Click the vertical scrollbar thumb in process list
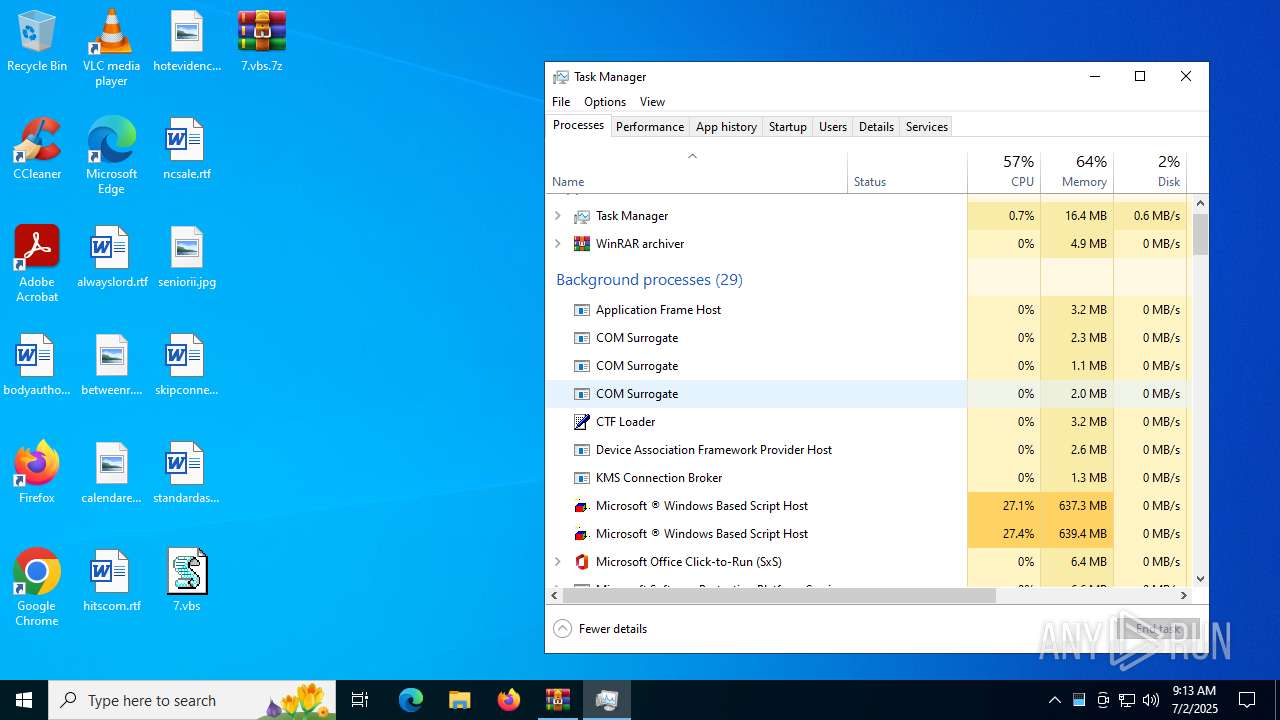The image size is (1280, 720). pos(1200,235)
